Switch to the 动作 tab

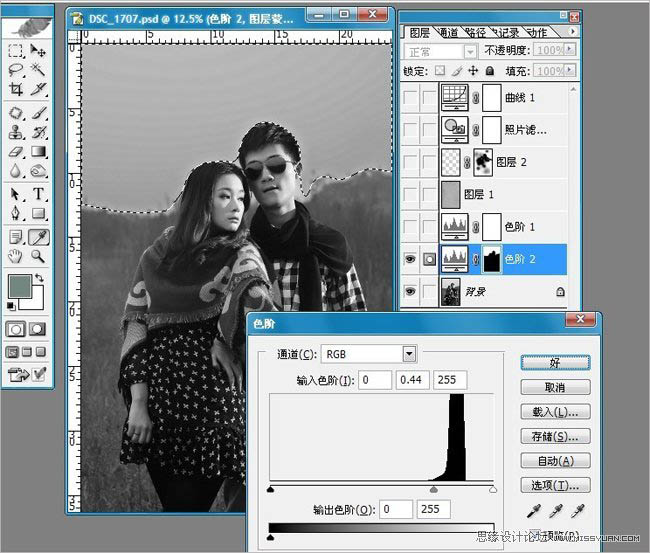pyautogui.click(x=538, y=33)
